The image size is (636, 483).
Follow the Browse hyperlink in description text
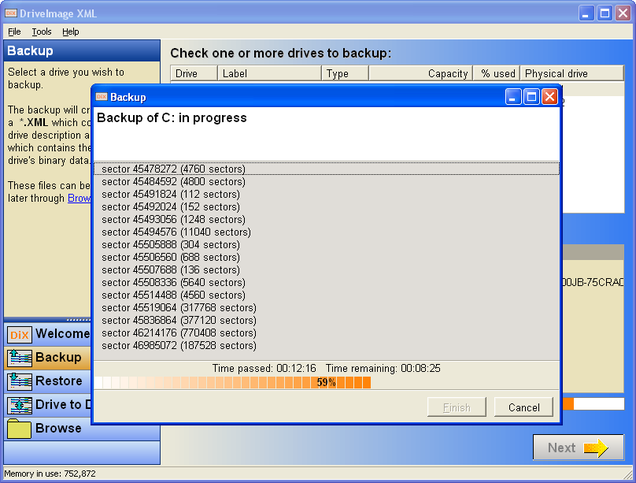79,198
